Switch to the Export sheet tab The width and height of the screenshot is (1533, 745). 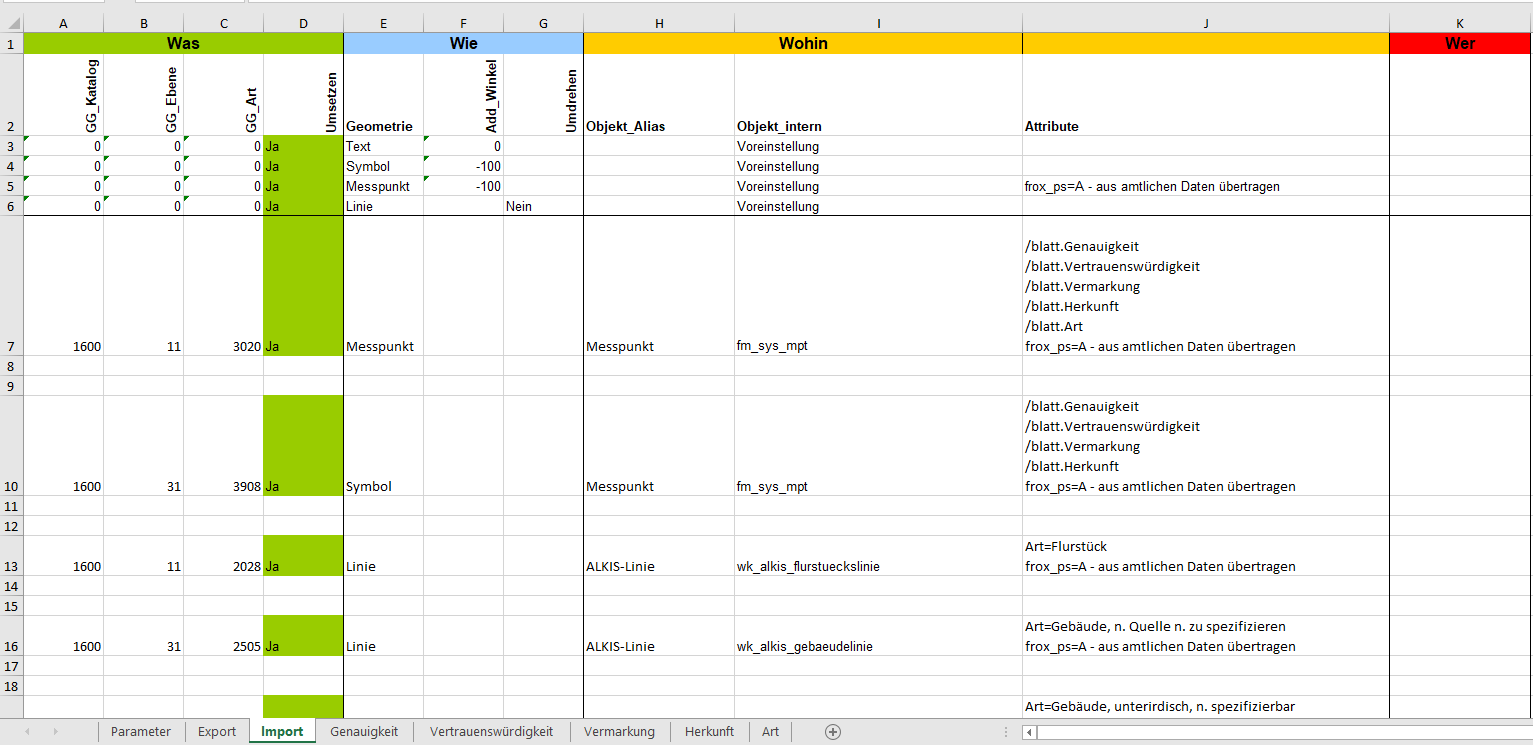pos(217,732)
